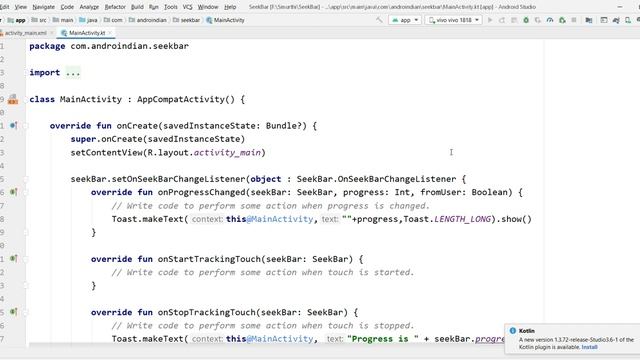640x360 pixels.
Task: Open the Refactor menu
Action: [x=115, y=7]
